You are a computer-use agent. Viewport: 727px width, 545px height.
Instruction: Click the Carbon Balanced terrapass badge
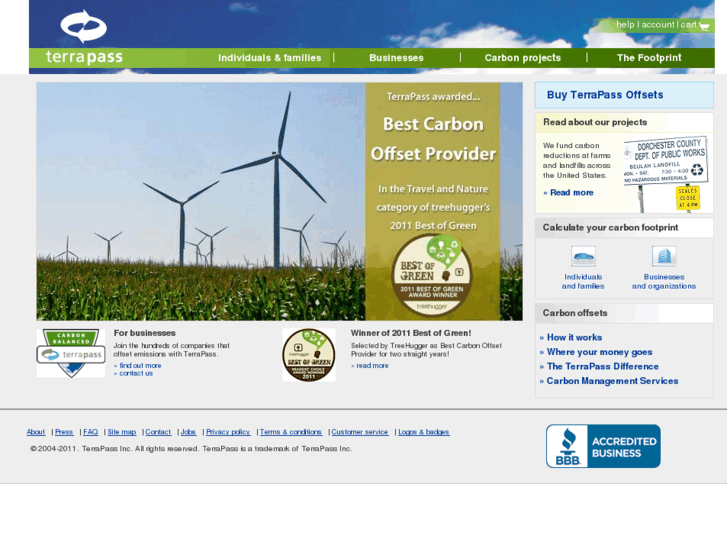[x=71, y=353]
